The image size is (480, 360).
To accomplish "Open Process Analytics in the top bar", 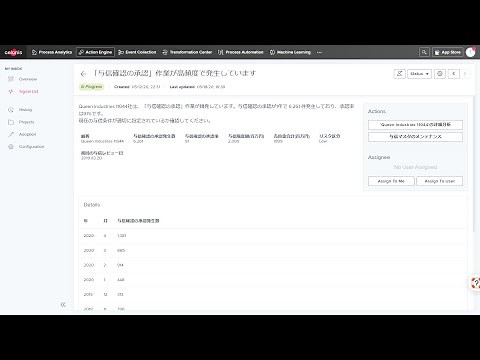I will click(52, 52).
